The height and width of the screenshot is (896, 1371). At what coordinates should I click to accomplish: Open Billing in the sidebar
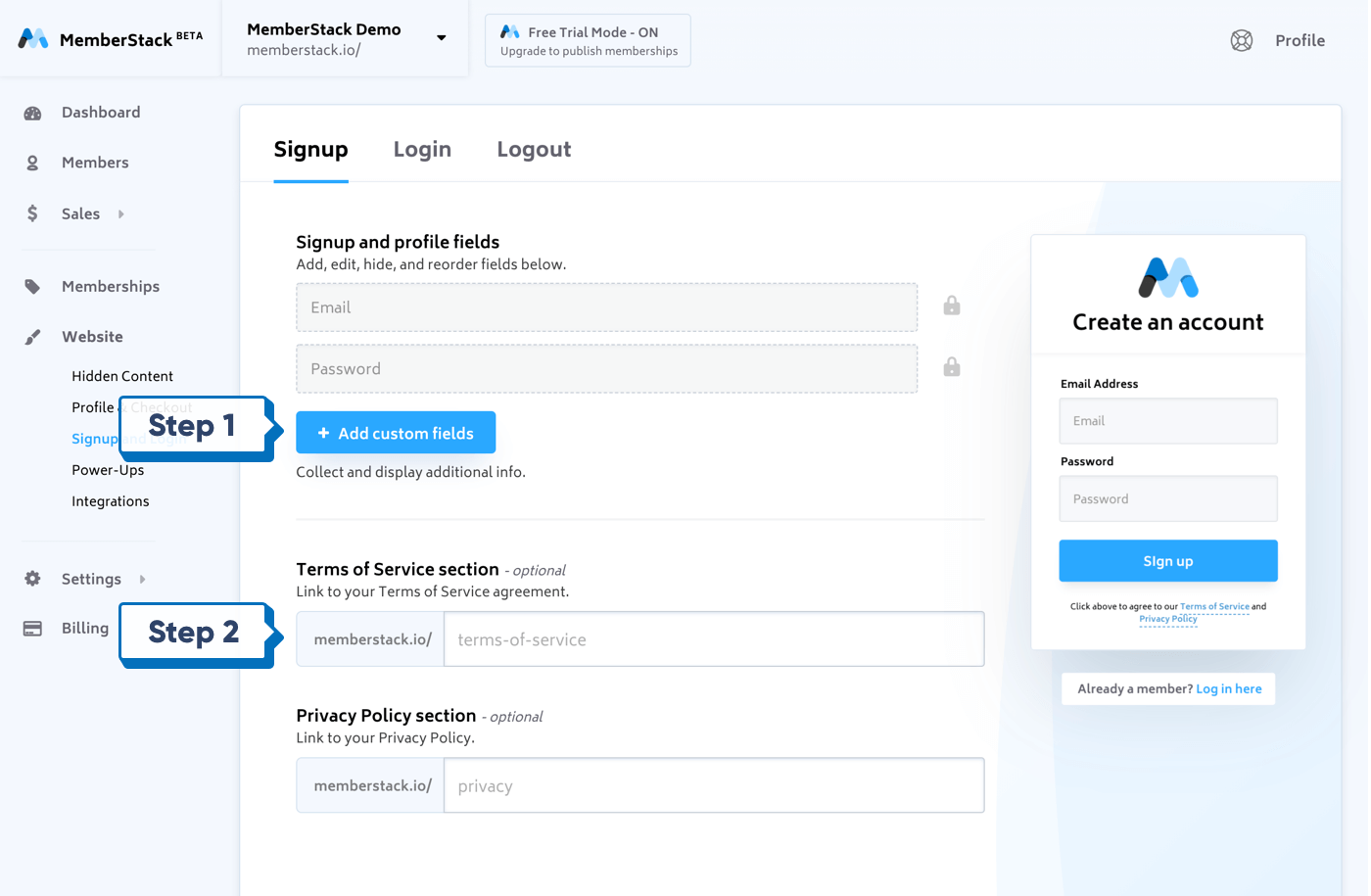(85, 629)
